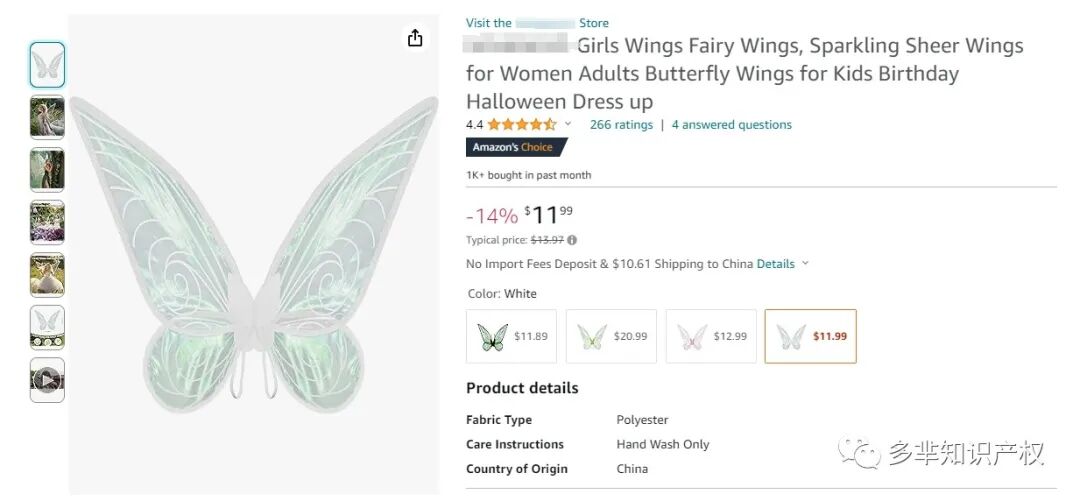Click the share icon above the product image
The height and width of the screenshot is (501, 1080).
[415, 38]
